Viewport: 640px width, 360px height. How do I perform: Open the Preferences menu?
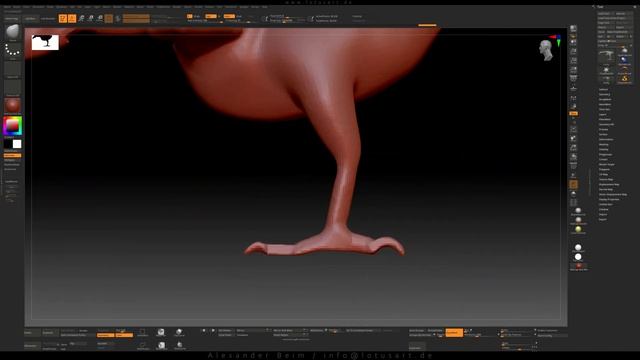click(163, 7)
